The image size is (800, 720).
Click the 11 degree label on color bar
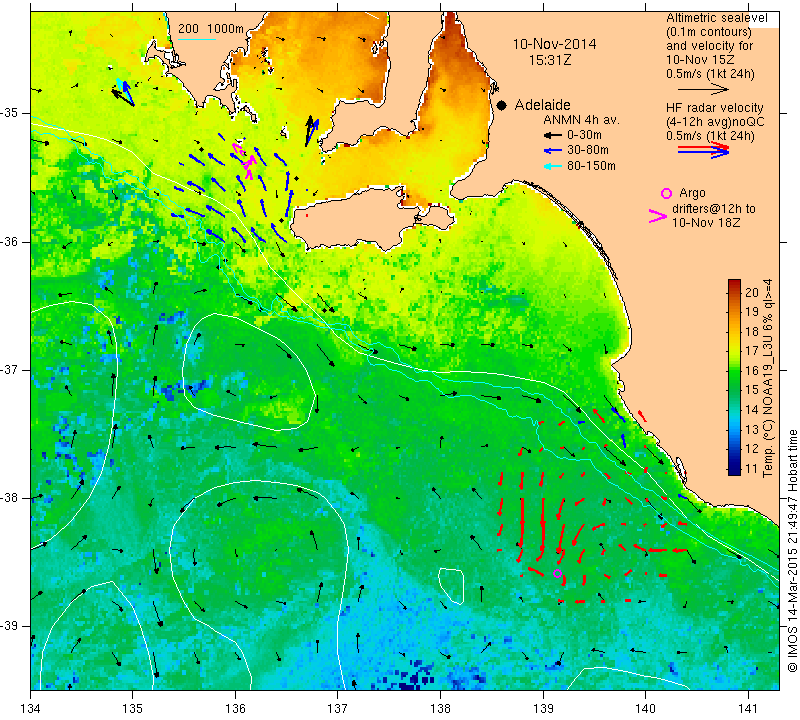(x=752, y=468)
